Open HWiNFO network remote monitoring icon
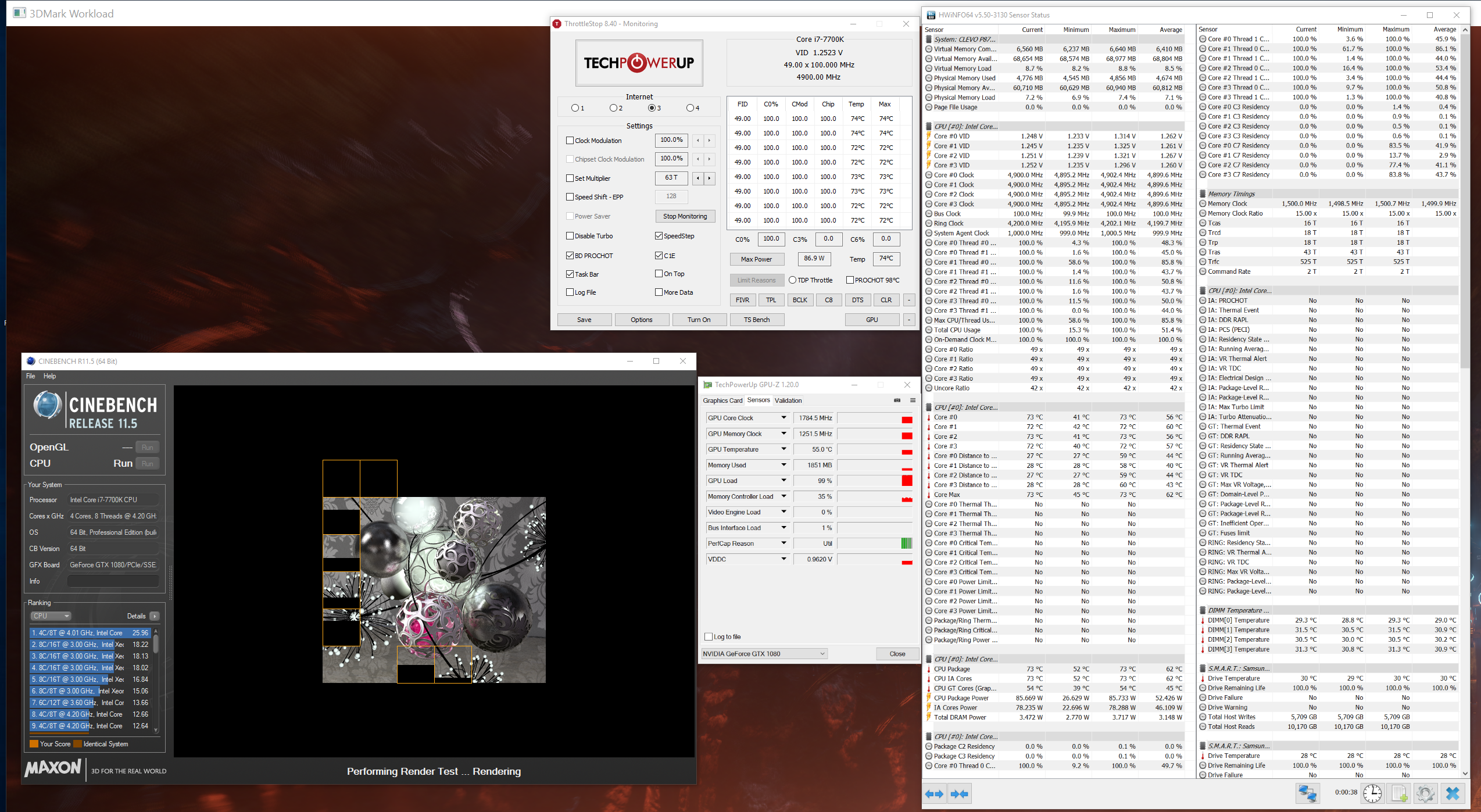This screenshot has width=1481, height=812. coord(1308,793)
